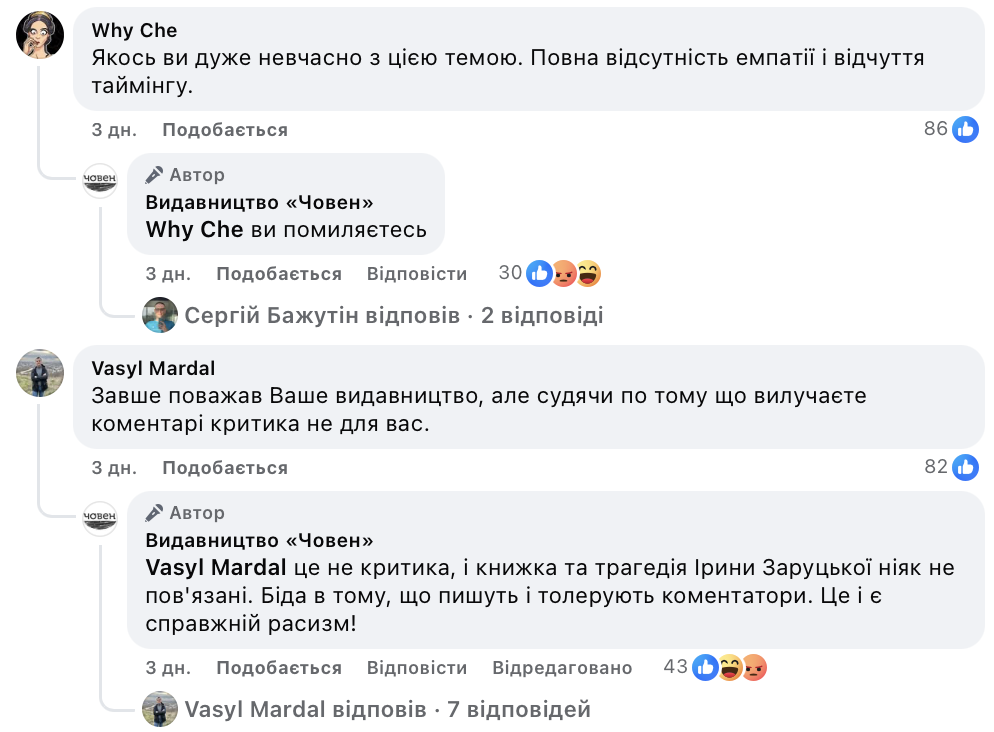Click like reaction on Vasyl Mardal's comment
994x732 pixels.
[x=965, y=467]
